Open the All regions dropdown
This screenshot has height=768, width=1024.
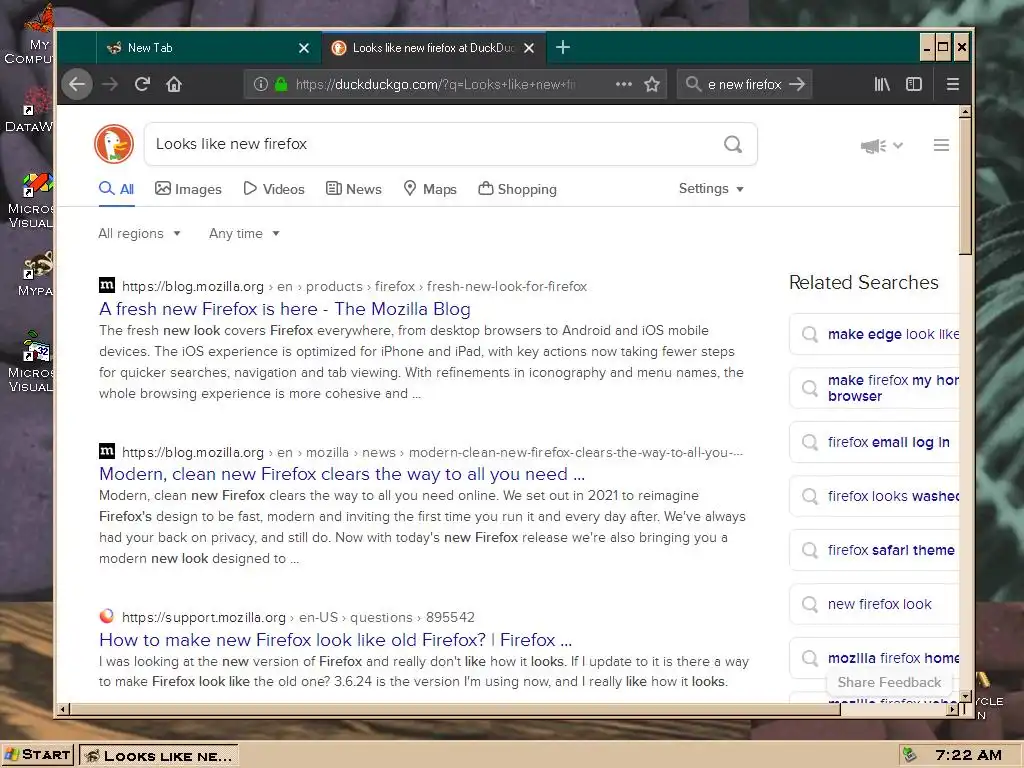[139, 233]
